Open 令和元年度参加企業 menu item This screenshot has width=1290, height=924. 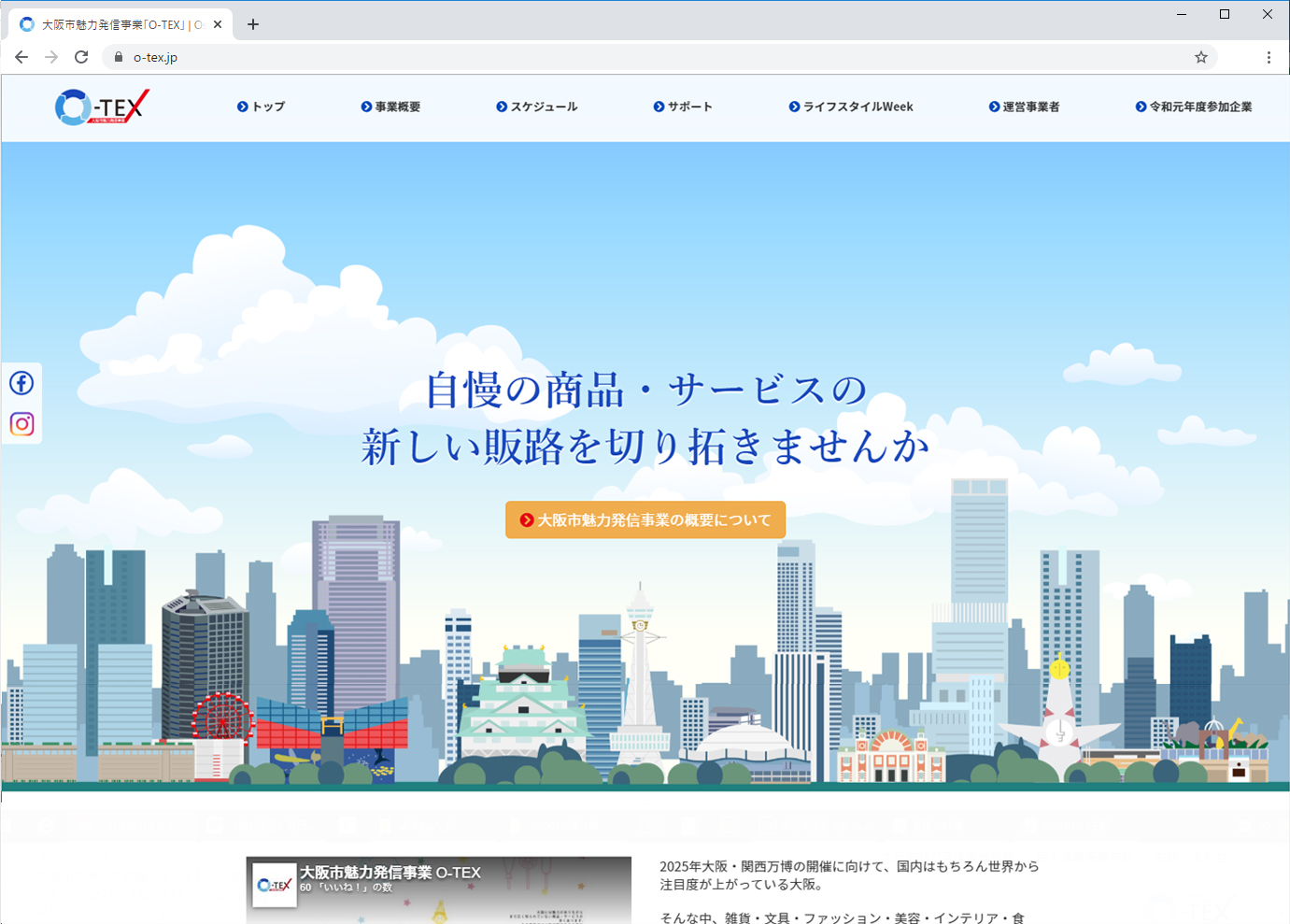click(x=1194, y=107)
